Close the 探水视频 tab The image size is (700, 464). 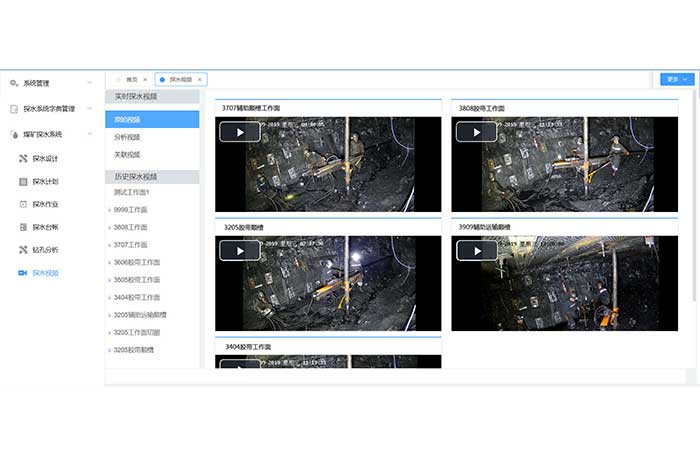click(x=200, y=79)
